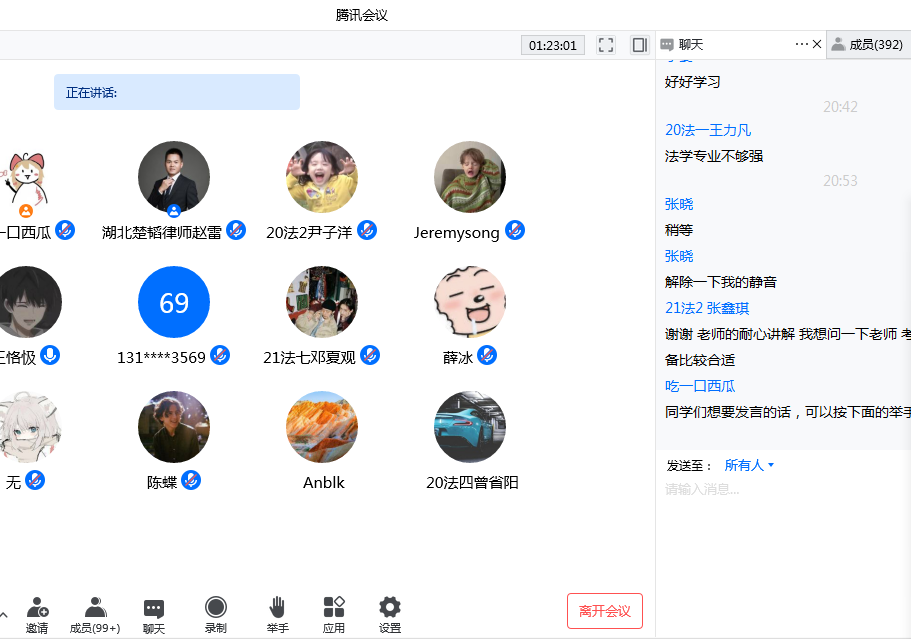Expand the arrow left of Invite icon

[4, 614]
